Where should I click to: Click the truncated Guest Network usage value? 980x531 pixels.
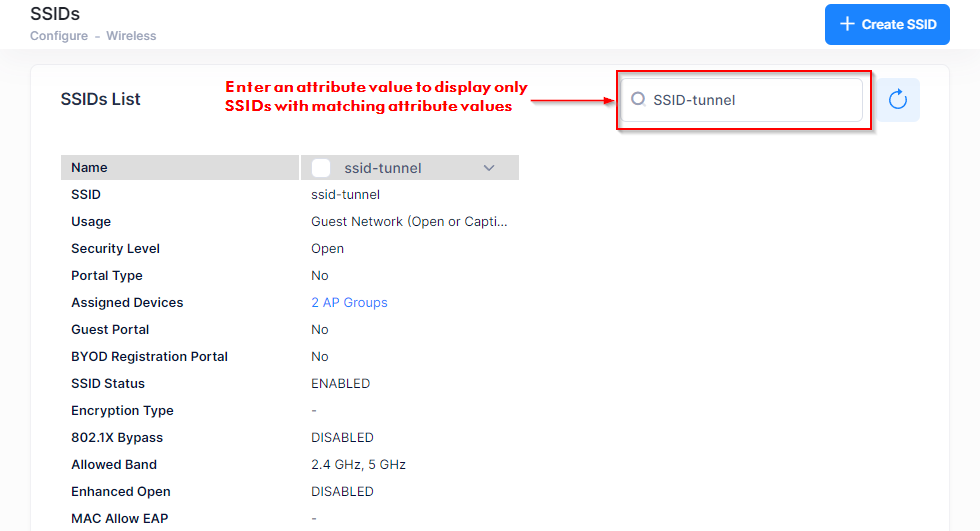click(x=409, y=221)
